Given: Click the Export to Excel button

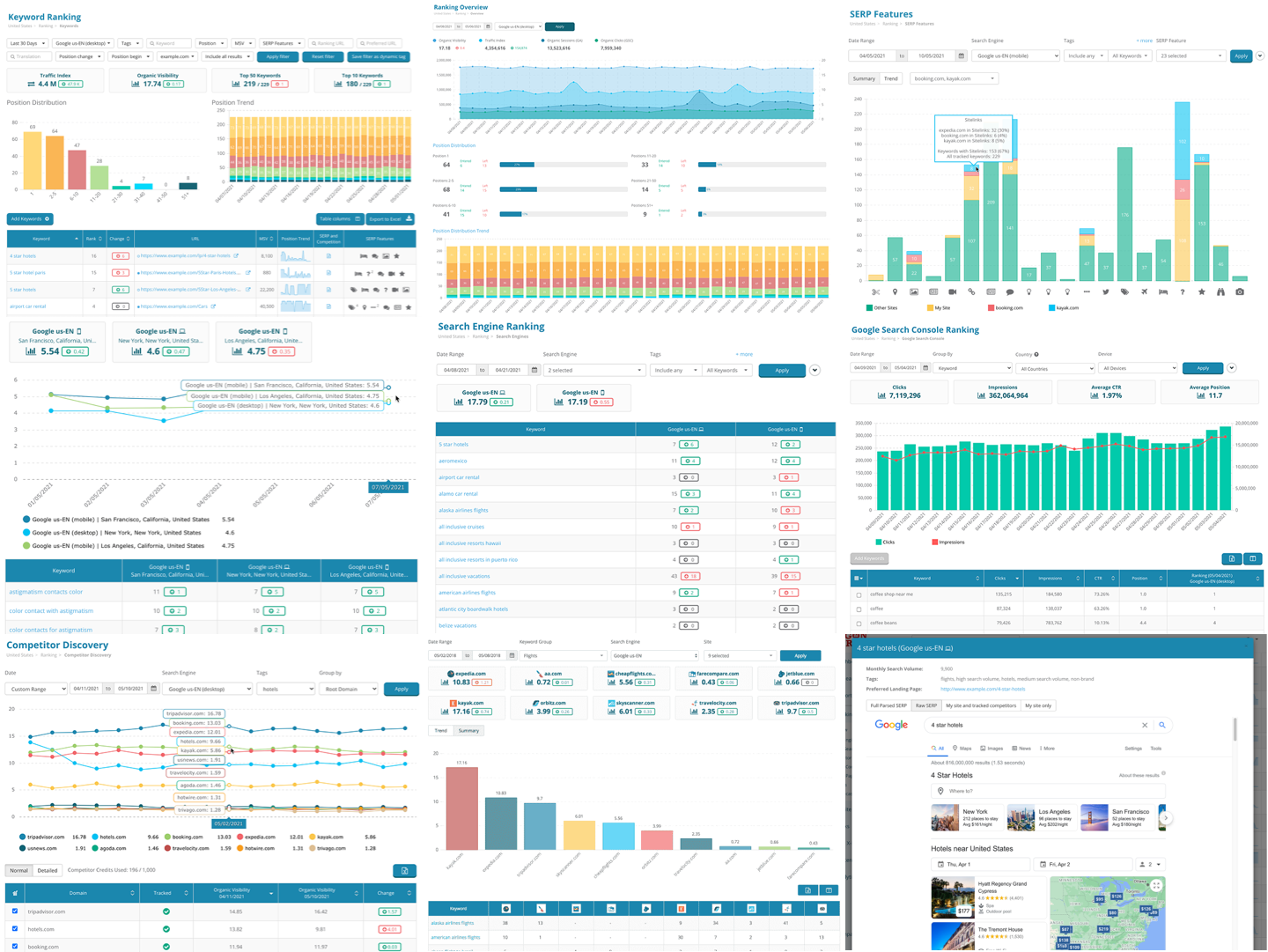Looking at the screenshot, I should [389, 218].
